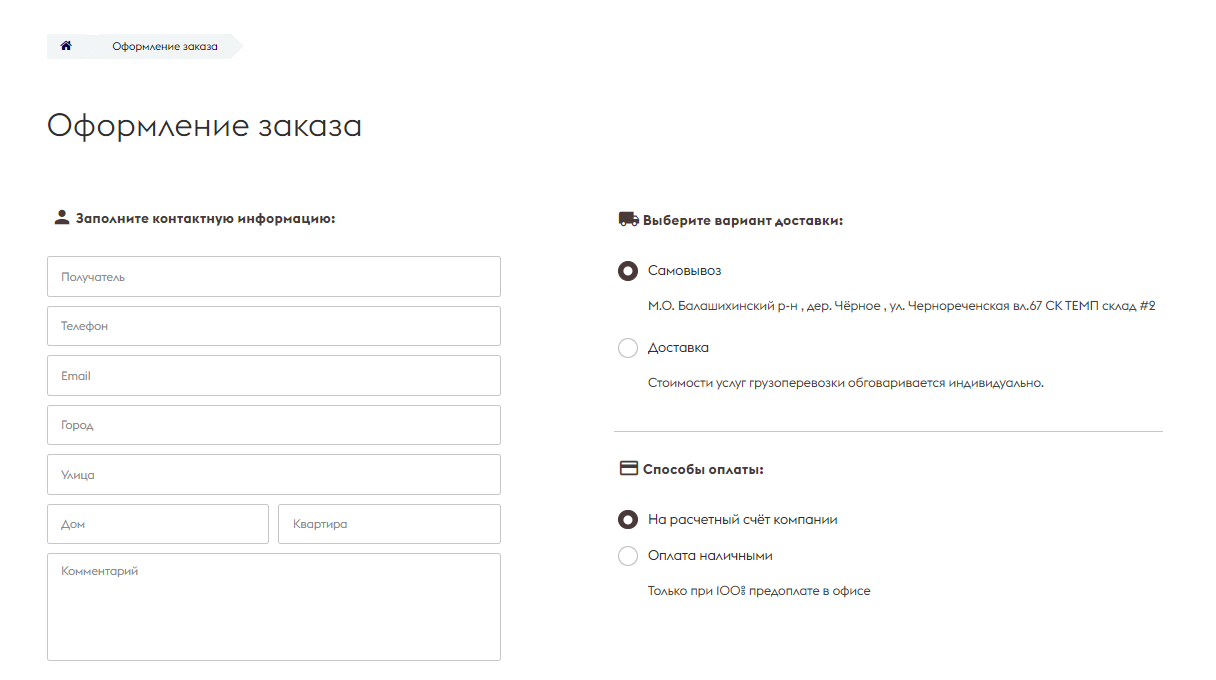The height and width of the screenshot is (680, 1216).
Task: Focus the Email input field
Action: [274, 376]
